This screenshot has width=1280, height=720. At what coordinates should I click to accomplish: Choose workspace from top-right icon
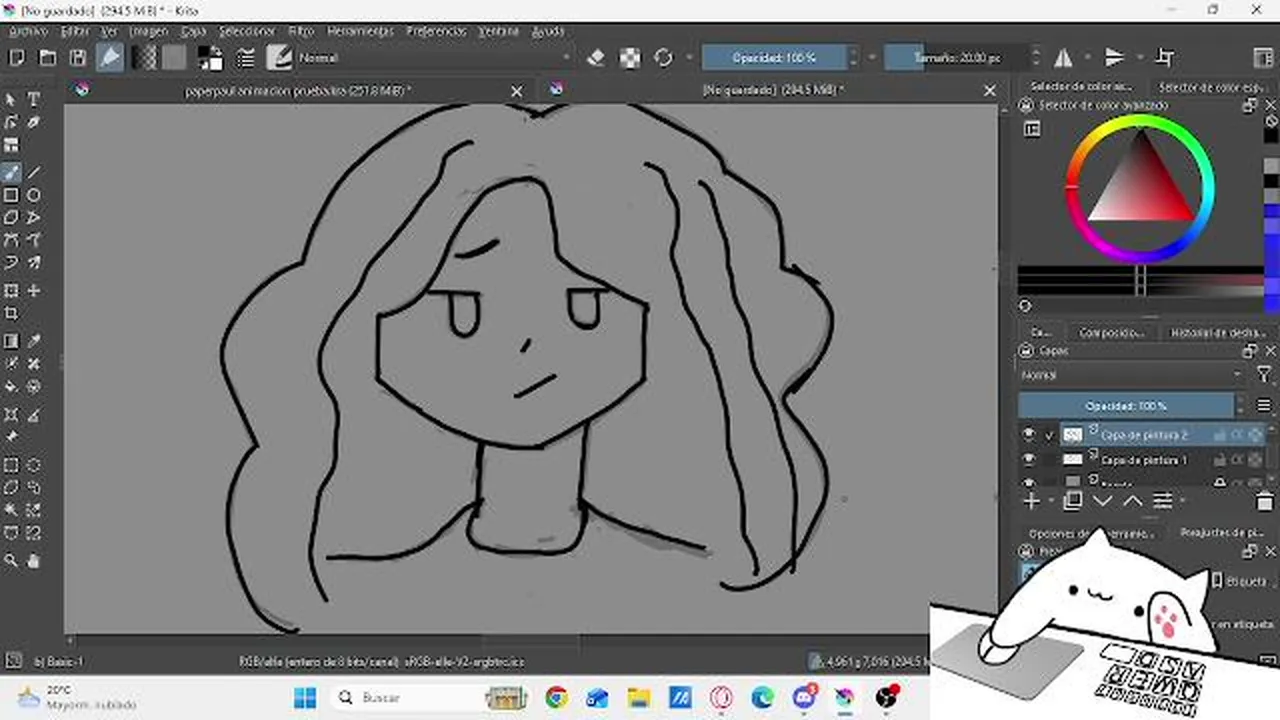point(1263,58)
